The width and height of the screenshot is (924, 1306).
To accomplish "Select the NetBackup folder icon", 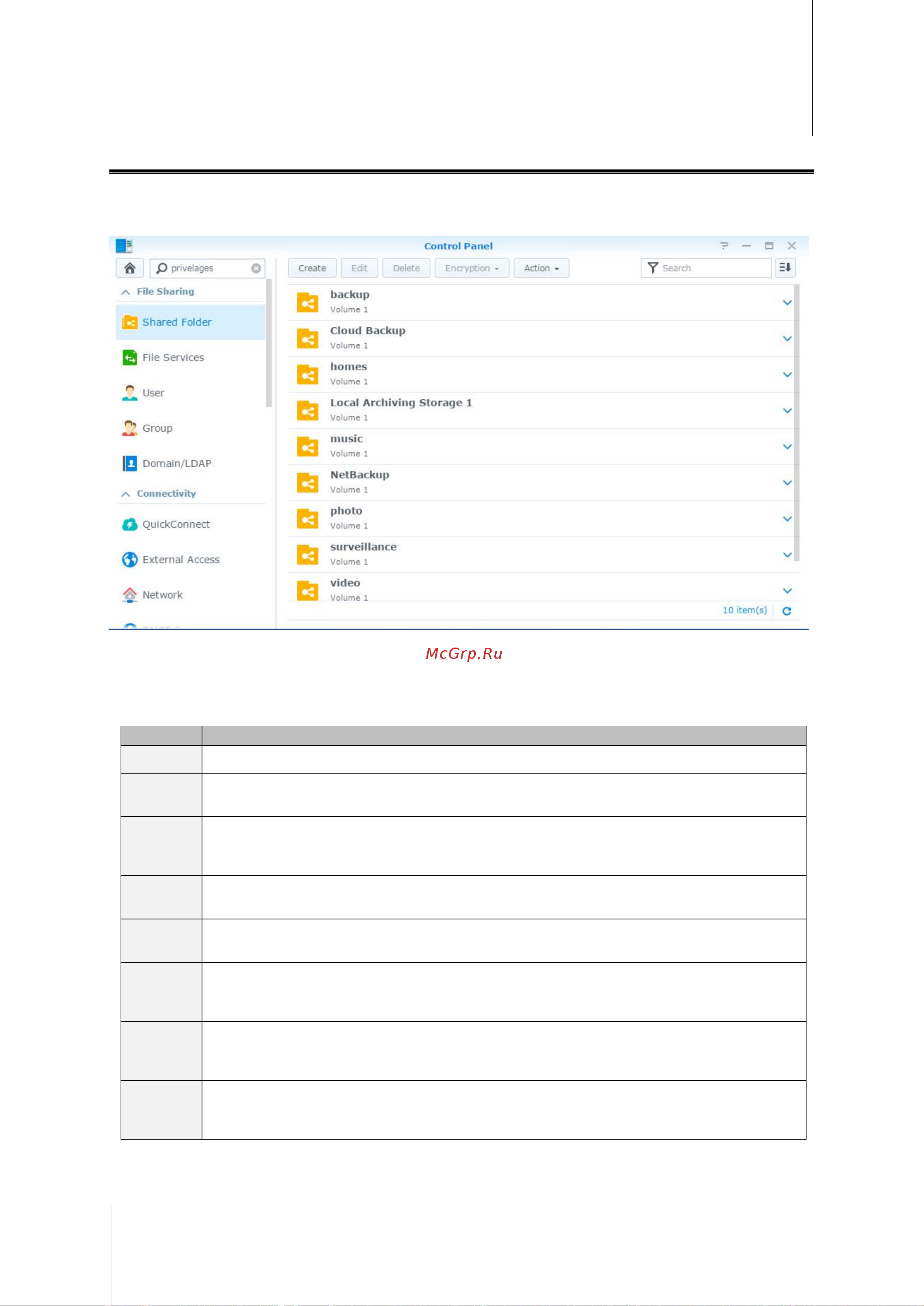I will (x=308, y=482).
